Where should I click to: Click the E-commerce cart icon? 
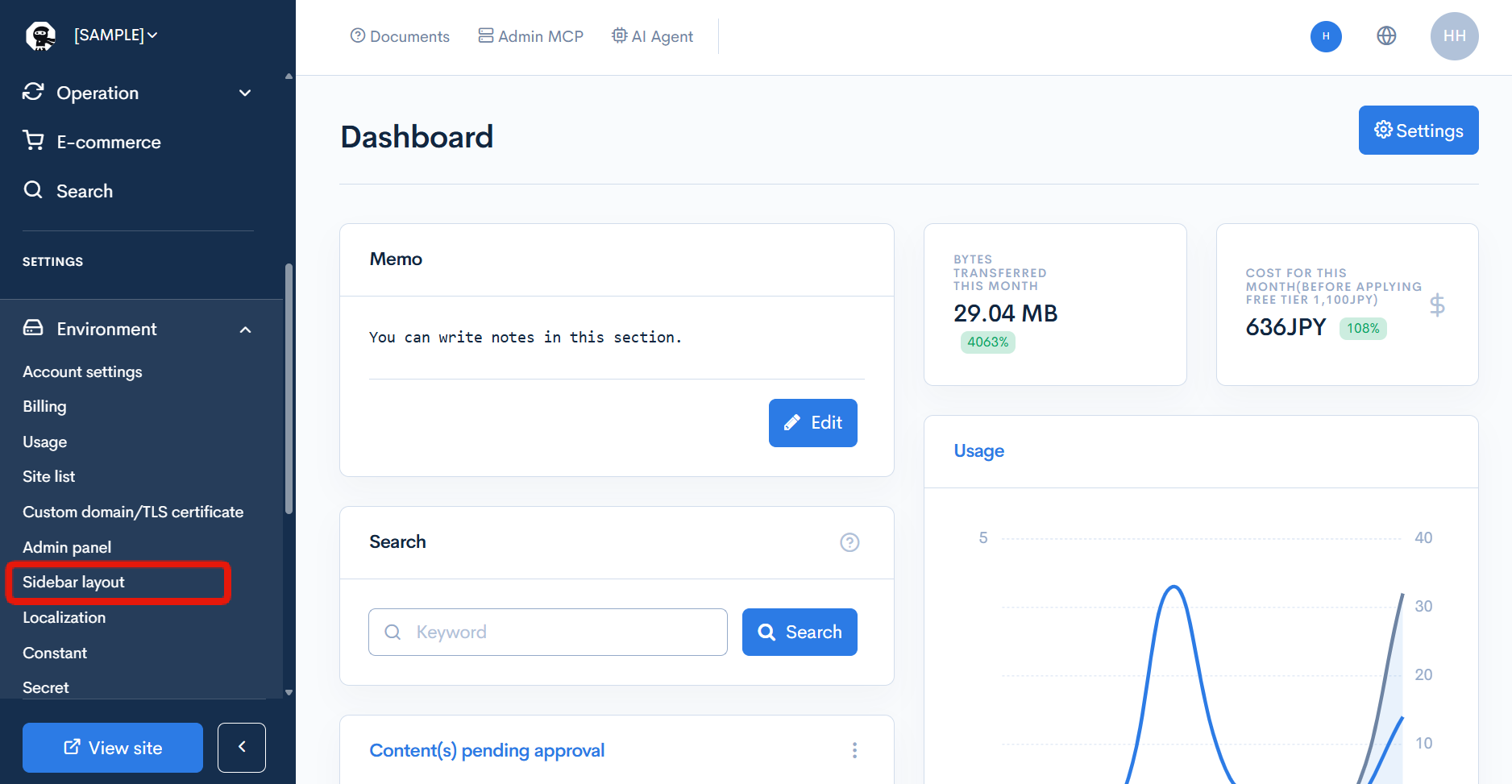[33, 141]
